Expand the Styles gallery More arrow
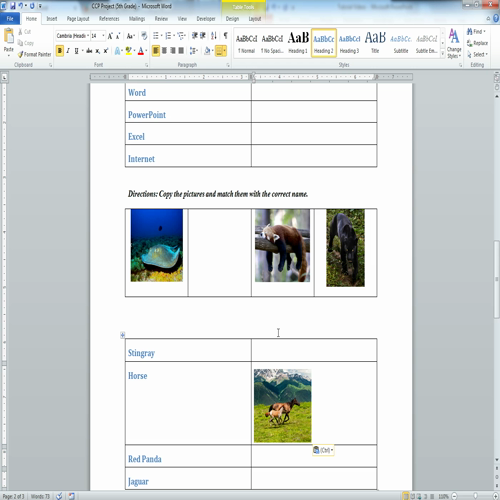 pyautogui.click(x=443, y=54)
